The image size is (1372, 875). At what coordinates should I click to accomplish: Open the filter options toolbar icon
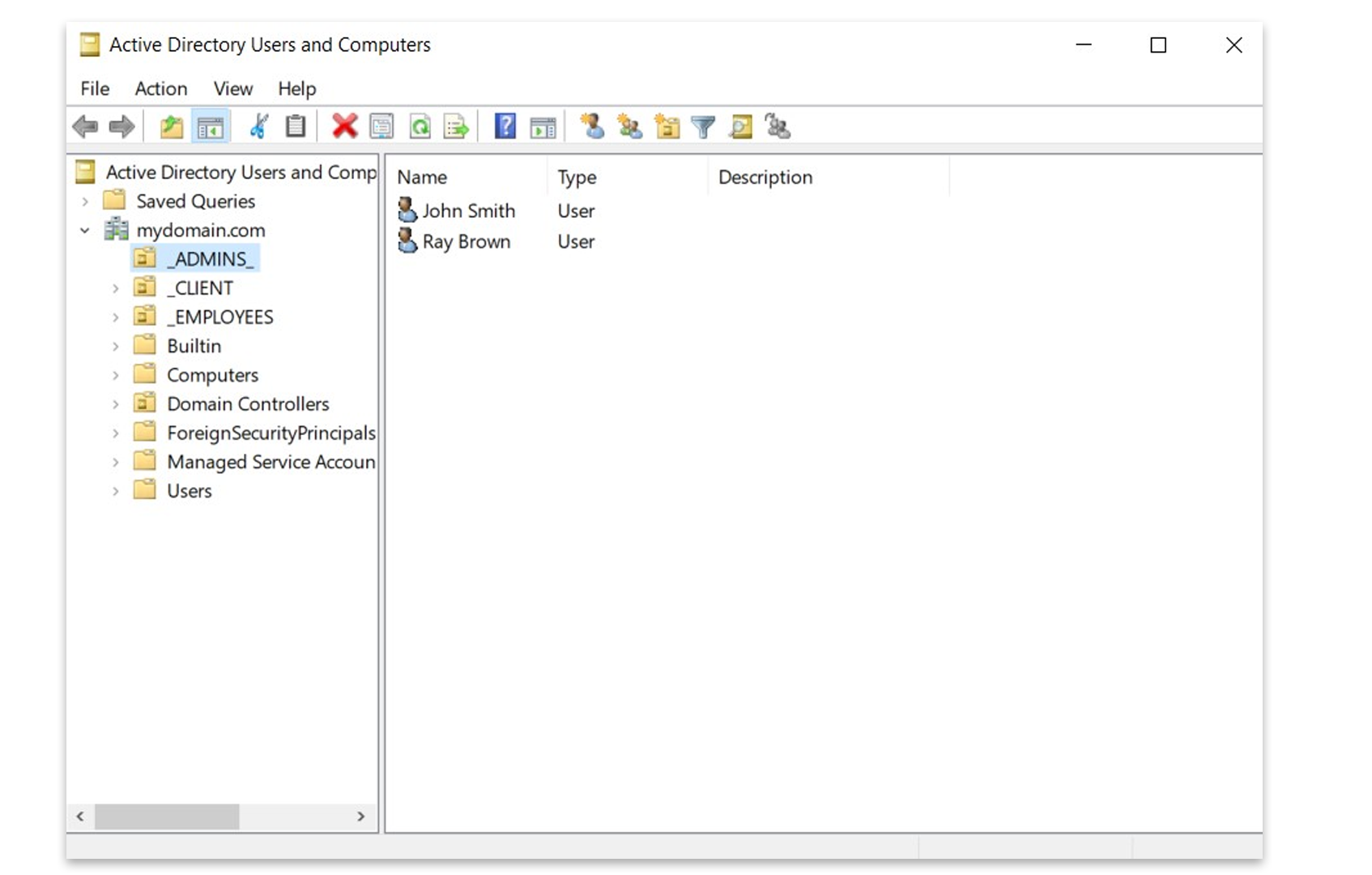pyautogui.click(x=703, y=126)
